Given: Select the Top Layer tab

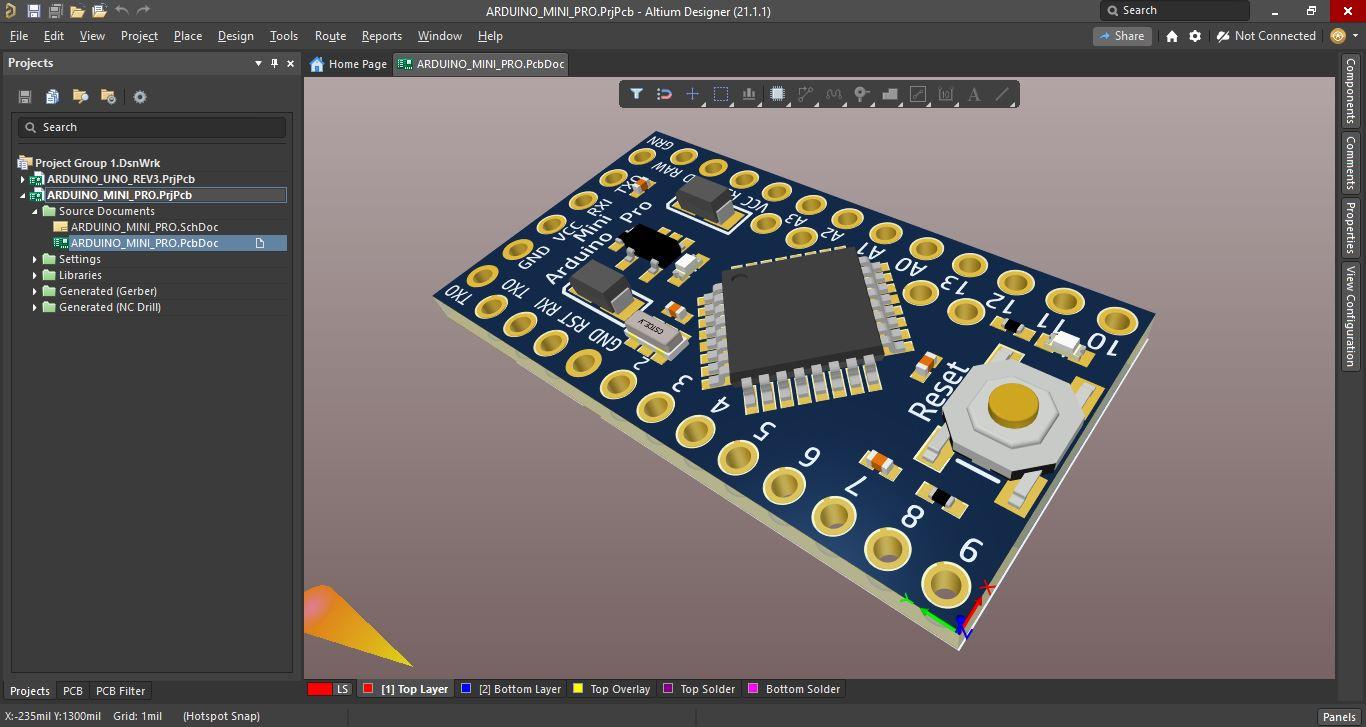Looking at the screenshot, I should (x=405, y=689).
